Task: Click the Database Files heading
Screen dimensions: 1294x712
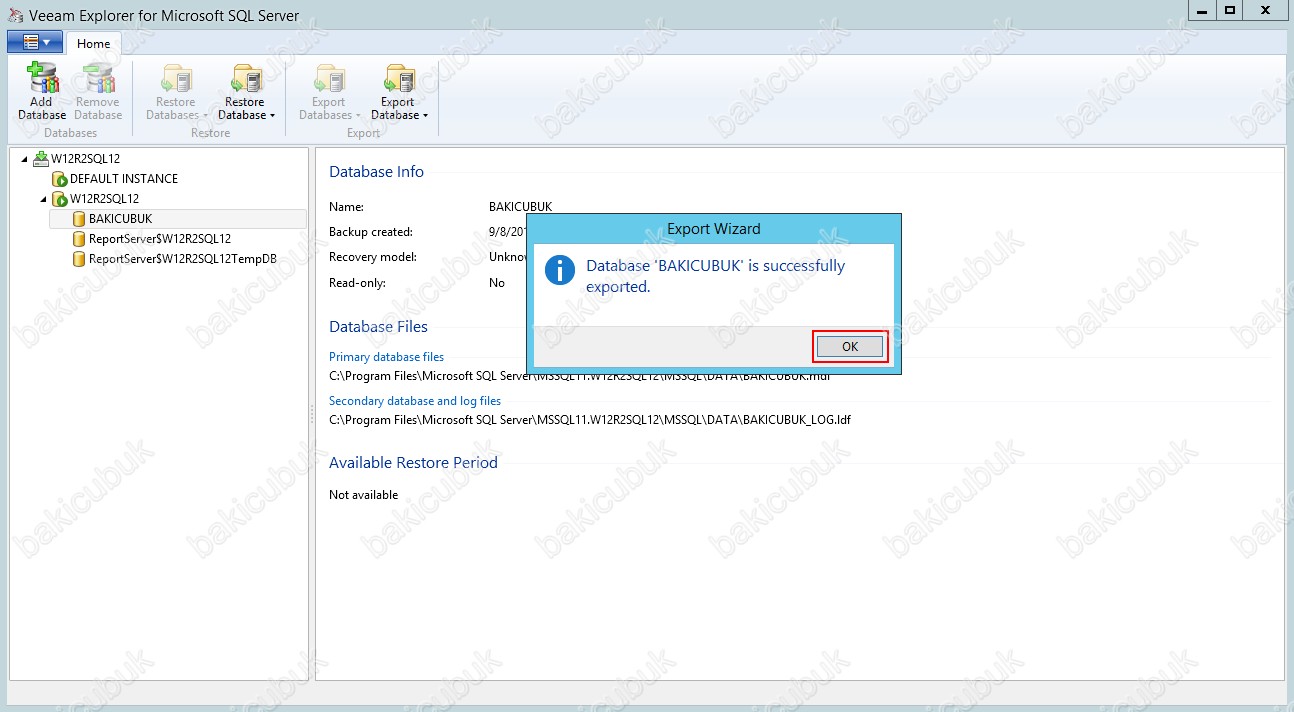Action: (378, 327)
